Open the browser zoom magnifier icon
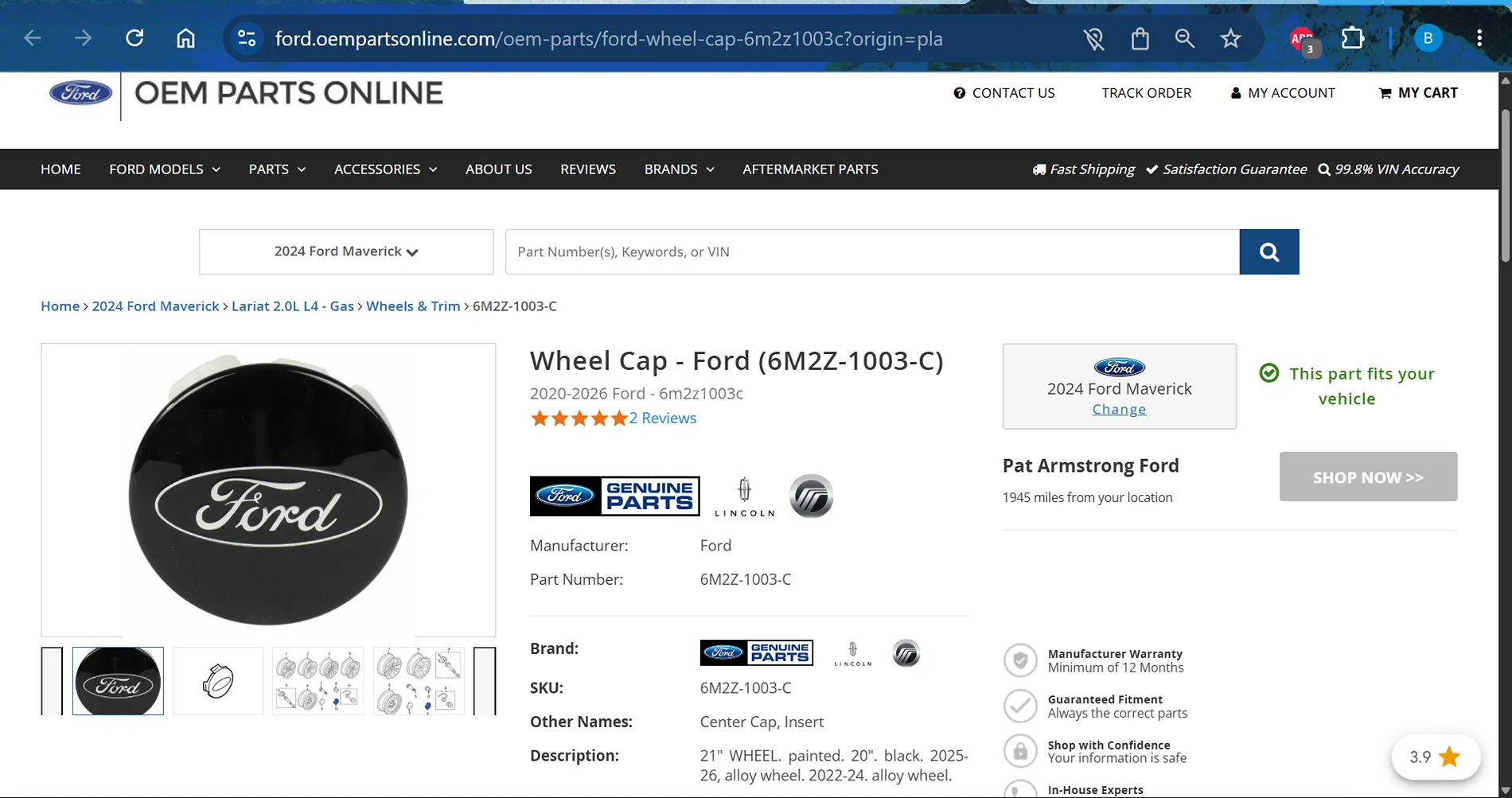1512x798 pixels. 1184,38
